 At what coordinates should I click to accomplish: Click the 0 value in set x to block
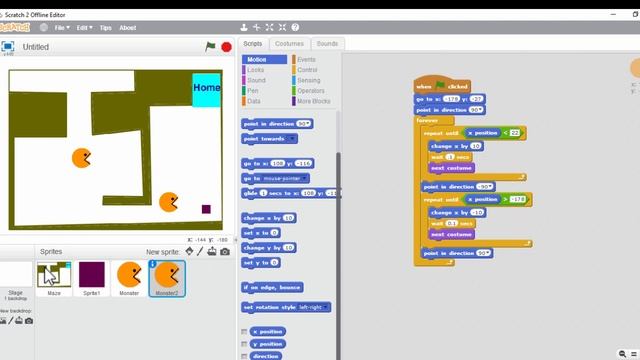tap(274, 233)
